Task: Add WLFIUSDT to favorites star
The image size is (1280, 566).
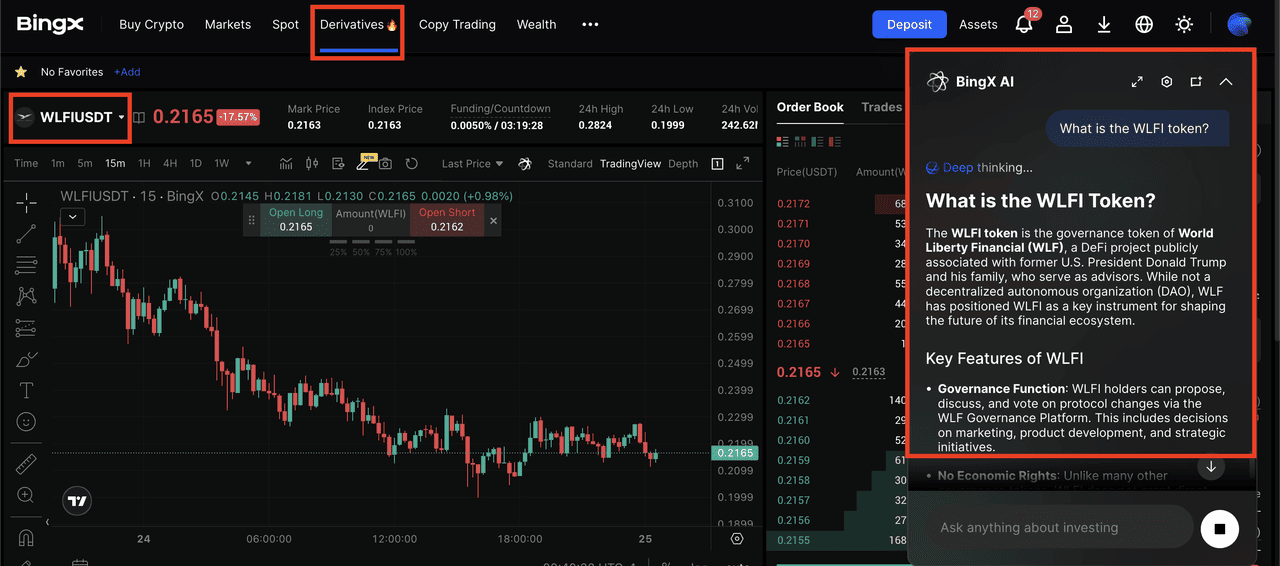Action: point(20,72)
